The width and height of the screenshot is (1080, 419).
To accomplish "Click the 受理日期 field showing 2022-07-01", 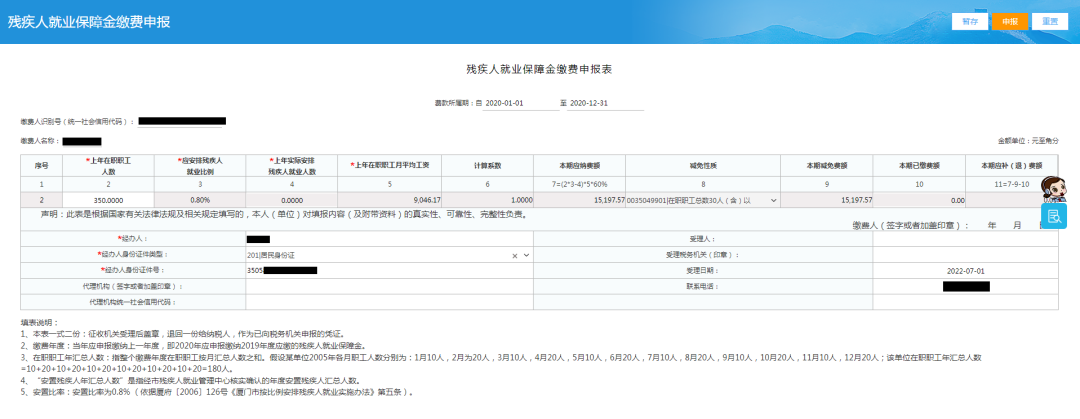I will pos(965,270).
